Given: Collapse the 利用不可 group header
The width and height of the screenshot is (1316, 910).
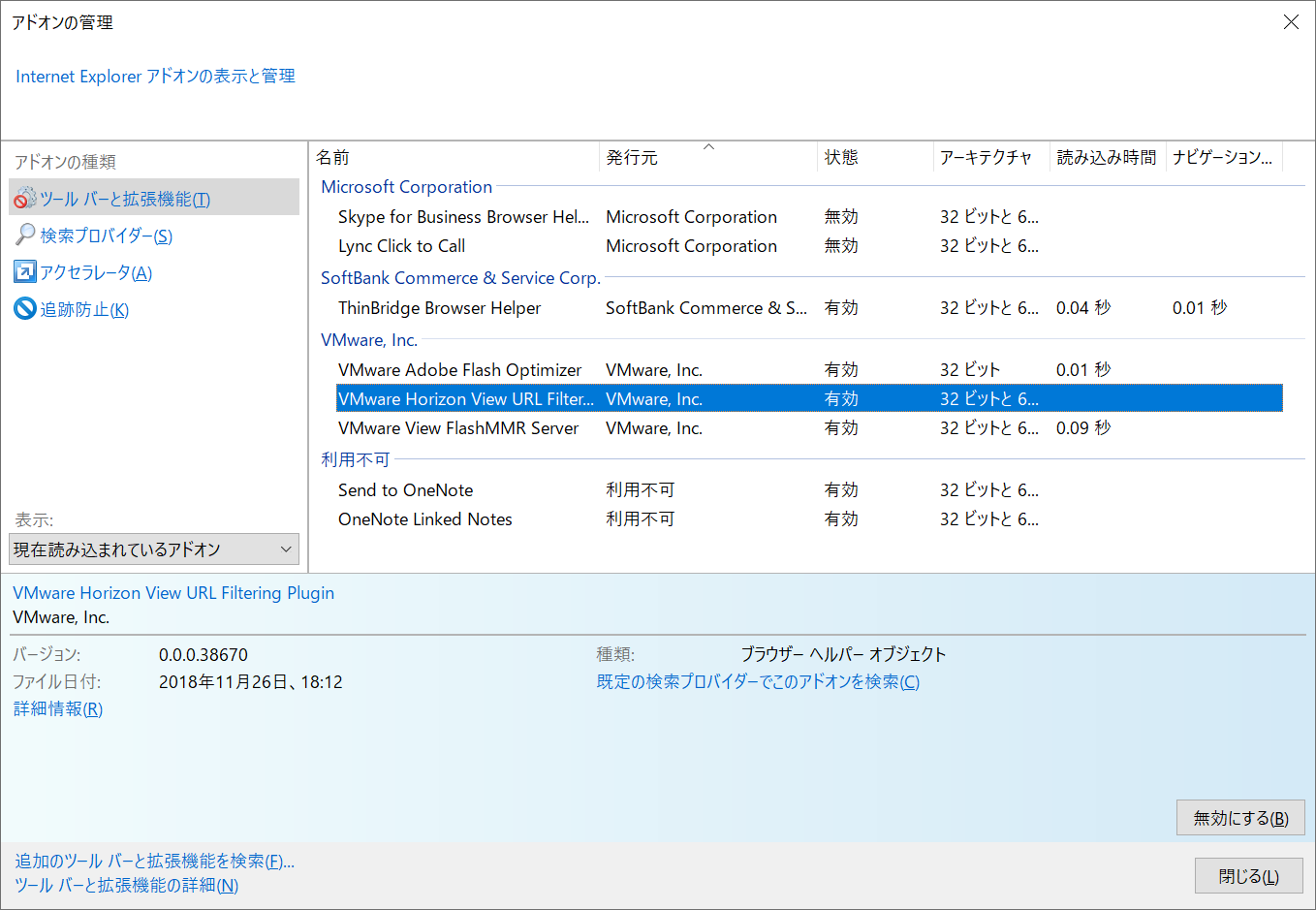Looking at the screenshot, I should (x=355, y=460).
